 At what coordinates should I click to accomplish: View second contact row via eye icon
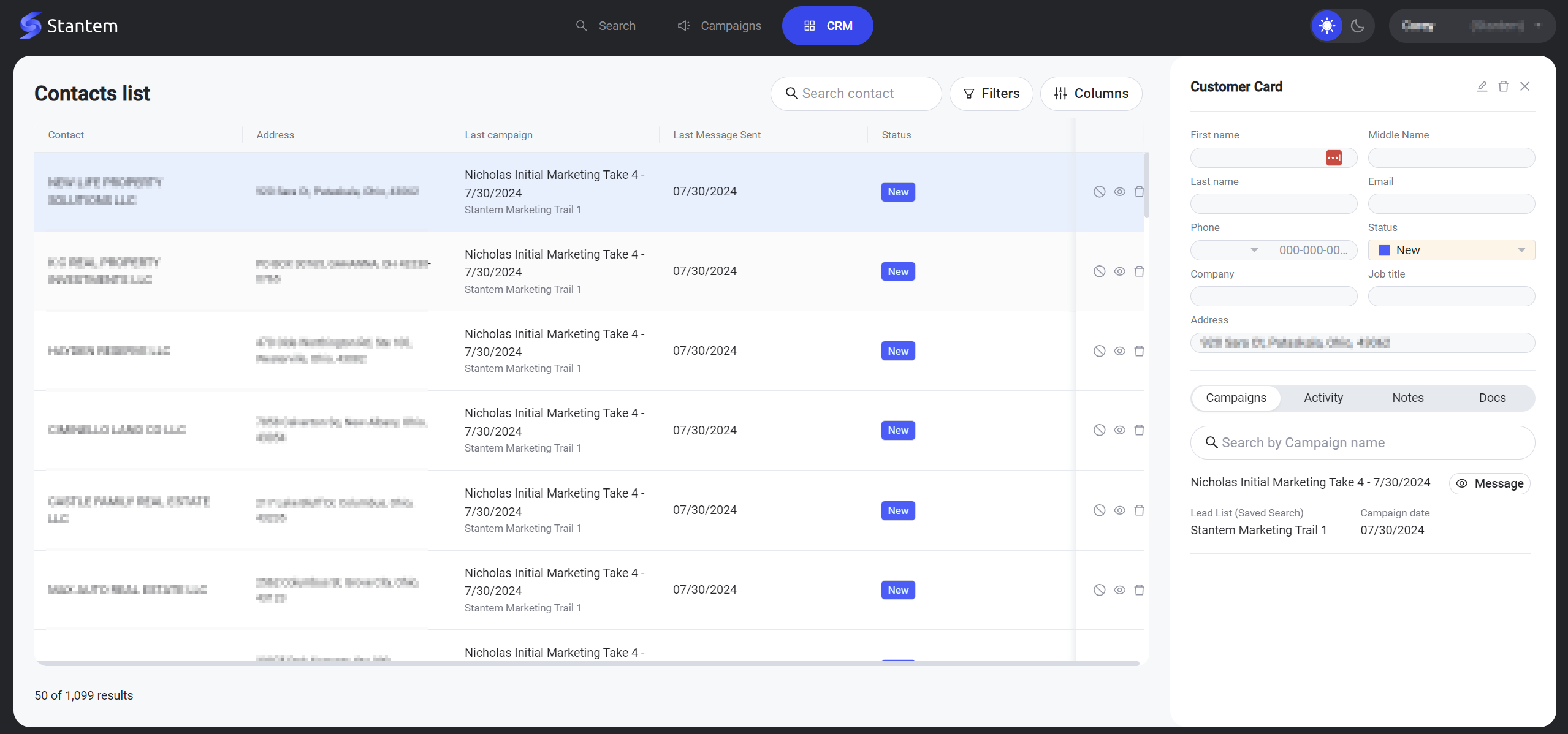1119,271
